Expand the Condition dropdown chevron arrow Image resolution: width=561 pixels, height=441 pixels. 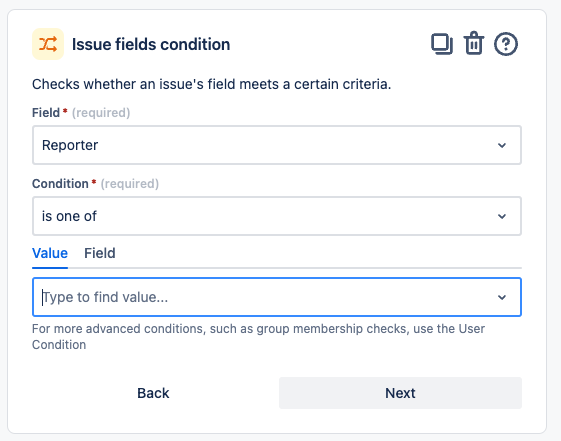click(x=502, y=216)
